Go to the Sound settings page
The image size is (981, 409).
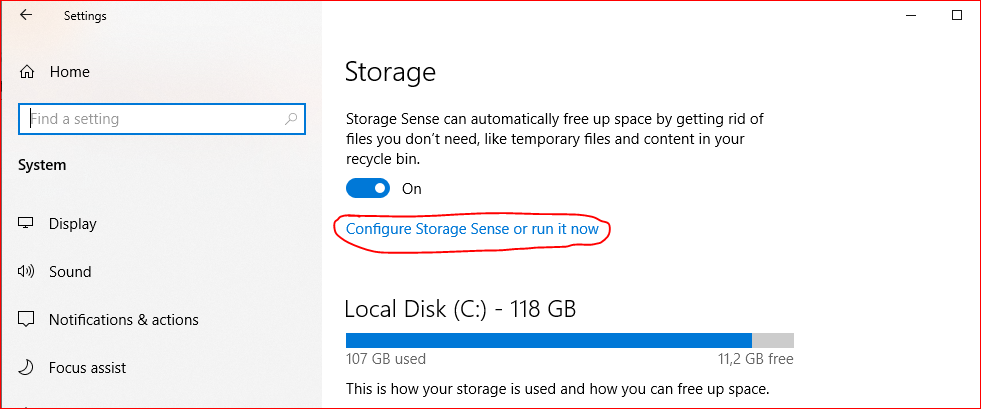(x=70, y=272)
